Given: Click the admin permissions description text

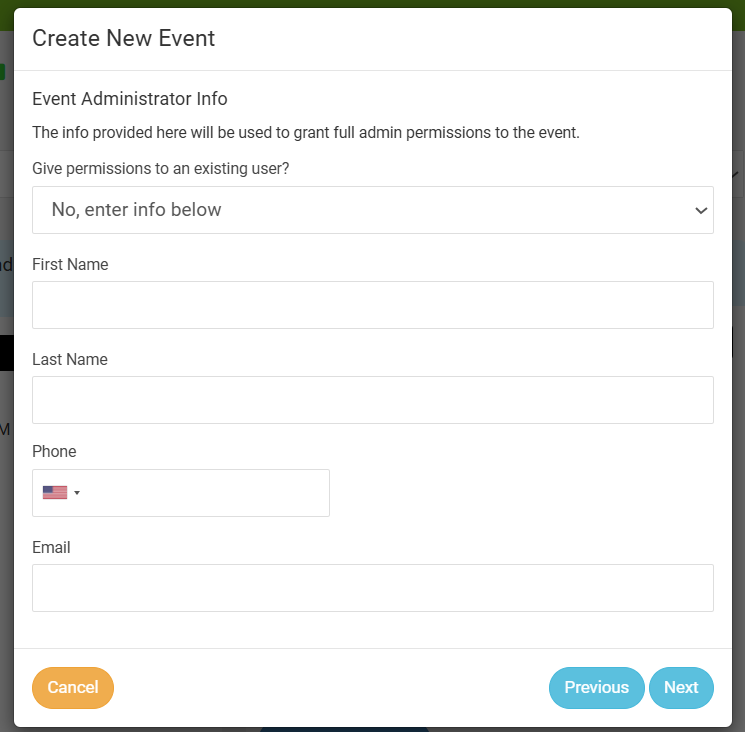Looking at the screenshot, I should pyautogui.click(x=306, y=133).
